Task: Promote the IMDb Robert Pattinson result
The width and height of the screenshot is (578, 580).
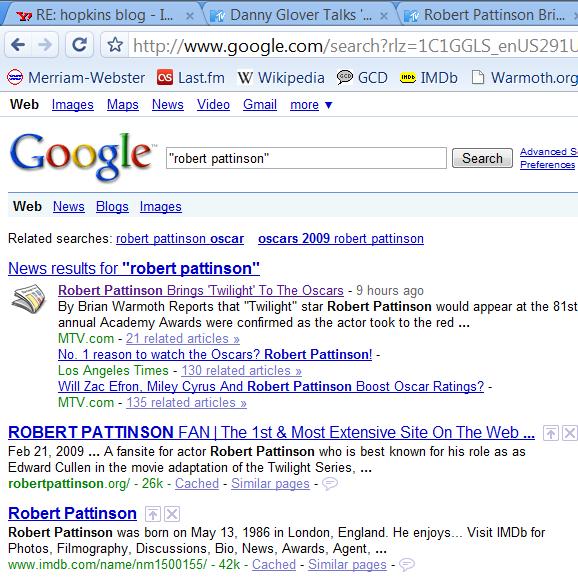Action: point(153,514)
